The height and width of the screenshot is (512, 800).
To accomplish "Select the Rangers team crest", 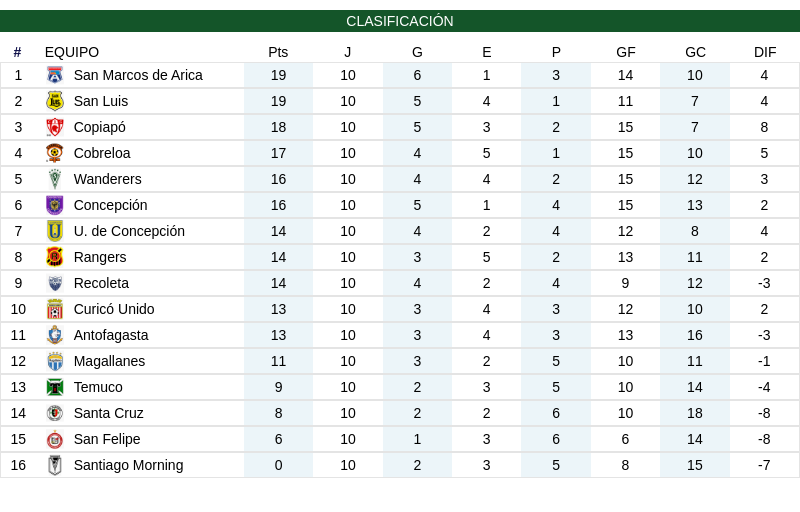I will (x=55, y=258).
